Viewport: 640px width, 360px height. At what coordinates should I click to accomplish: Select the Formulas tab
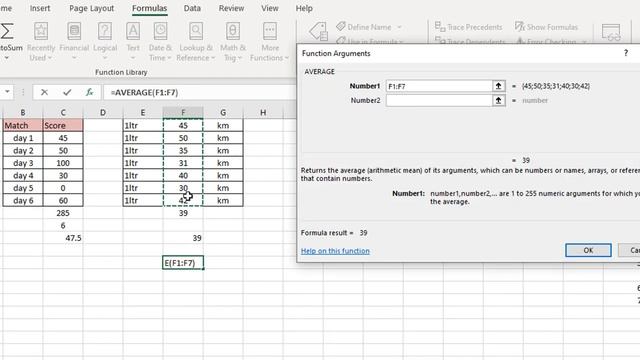[x=149, y=8]
